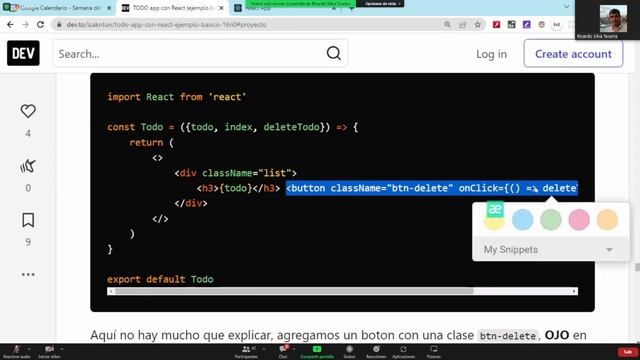This screenshot has height=360, width=640.
Task: Click the div className="list" code line
Action: tap(236, 173)
